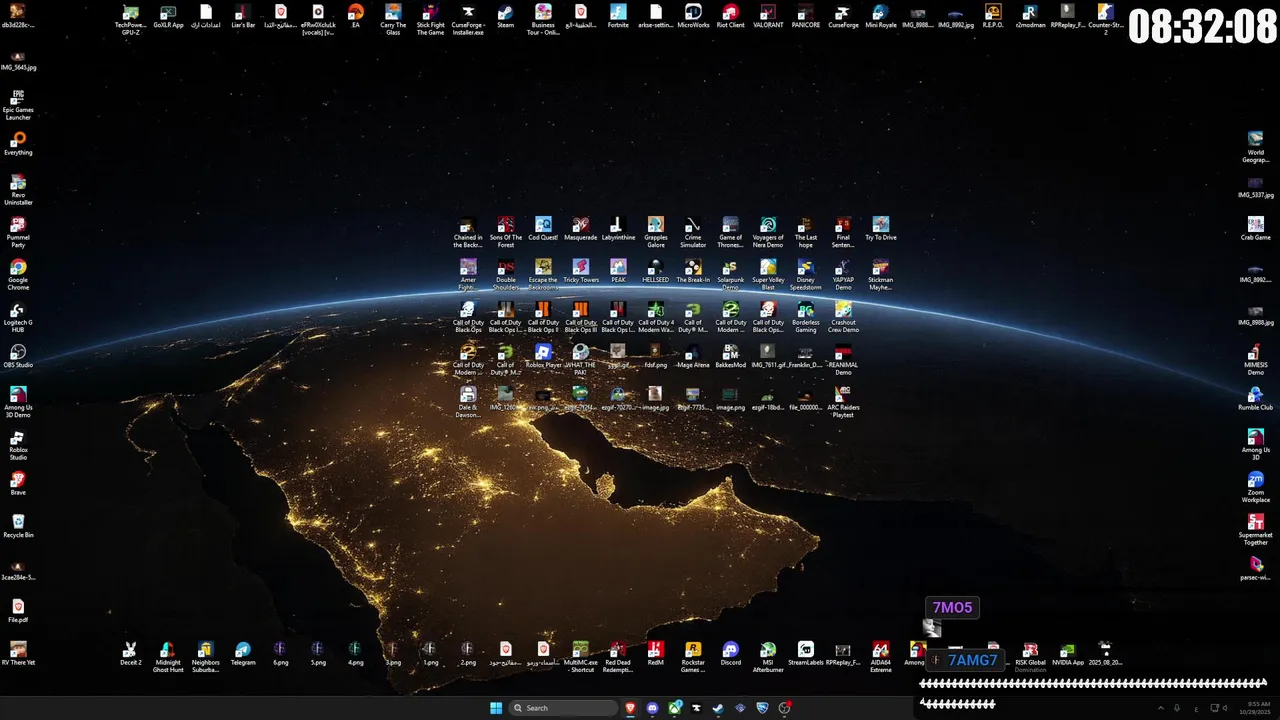Open the Everything search shortcut
This screenshot has width=1280, height=720.
point(18,144)
